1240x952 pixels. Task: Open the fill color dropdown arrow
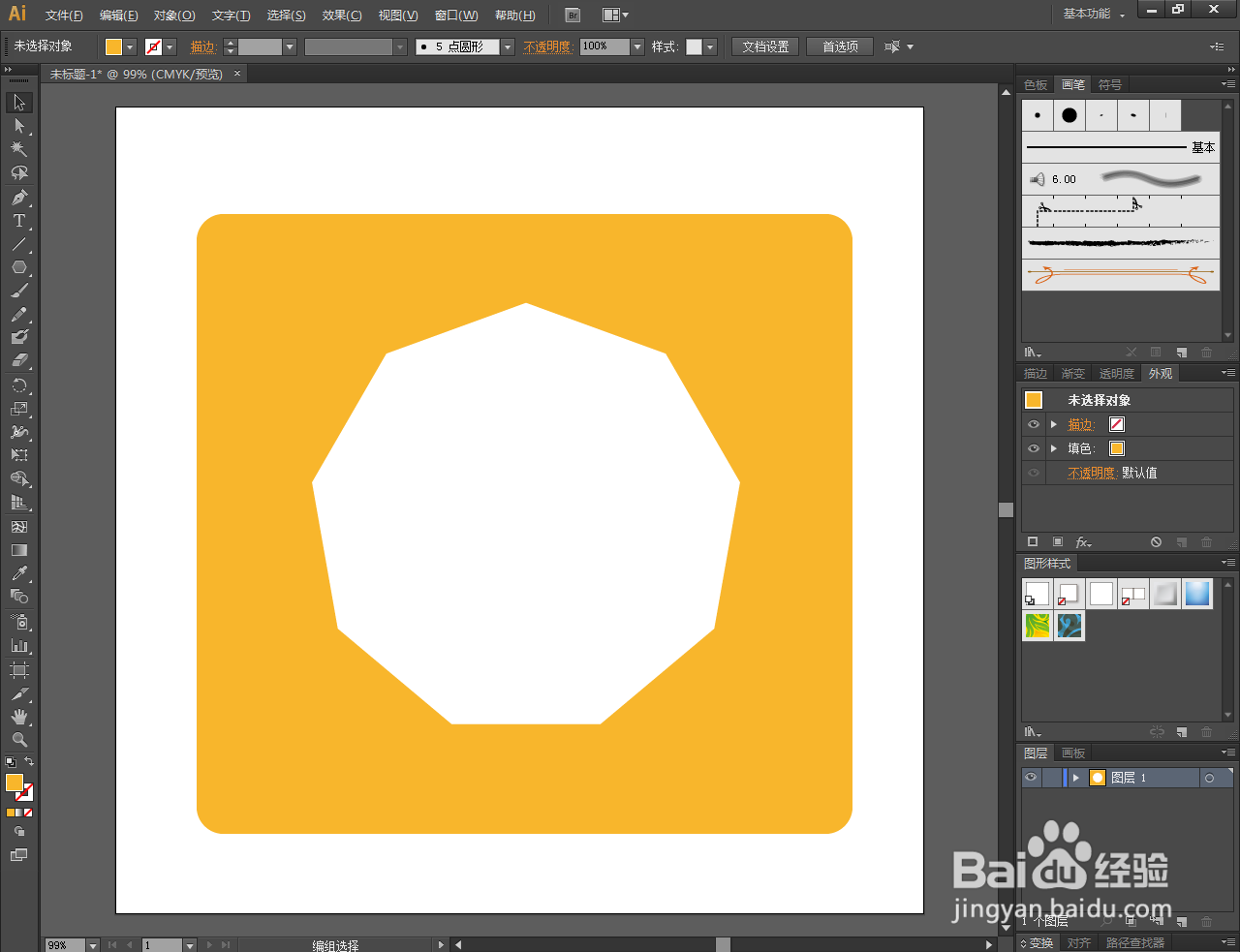click(x=131, y=46)
